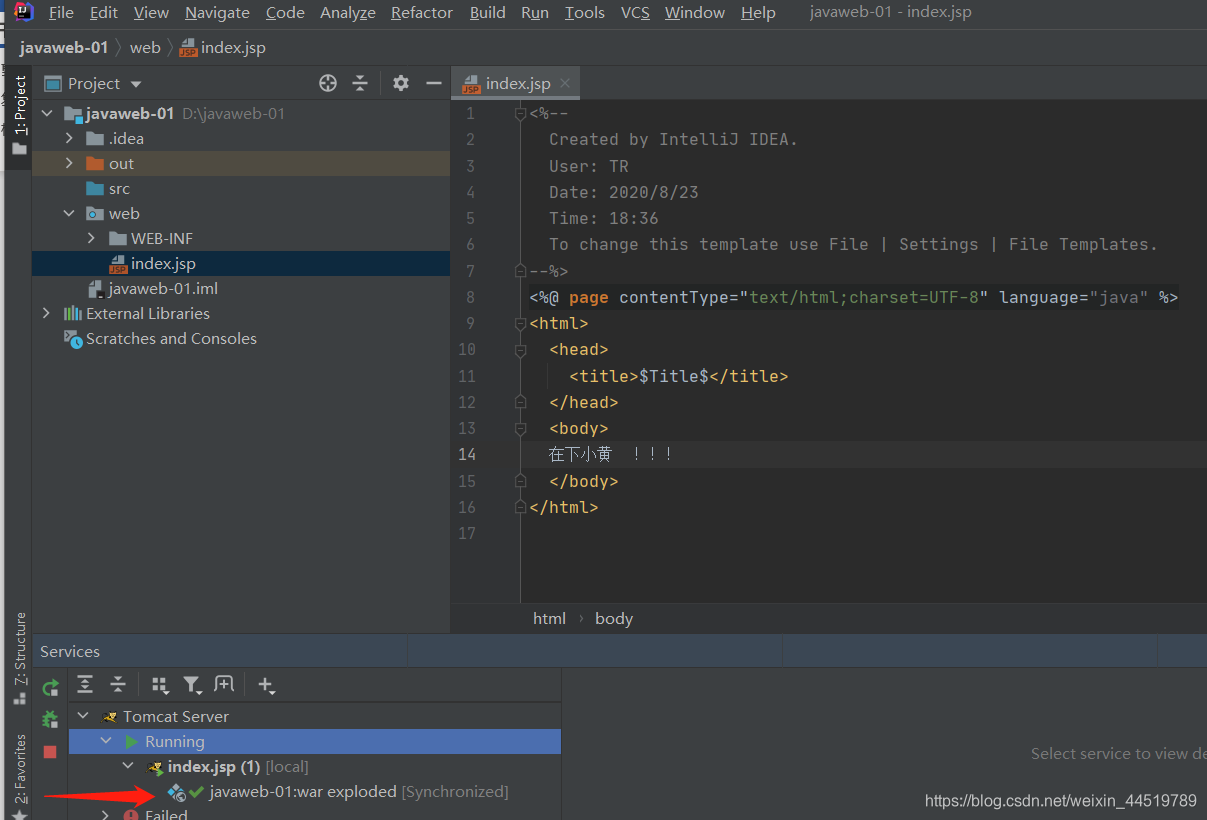Open the Refactor menu
Image resolution: width=1207 pixels, height=820 pixels.
[422, 13]
